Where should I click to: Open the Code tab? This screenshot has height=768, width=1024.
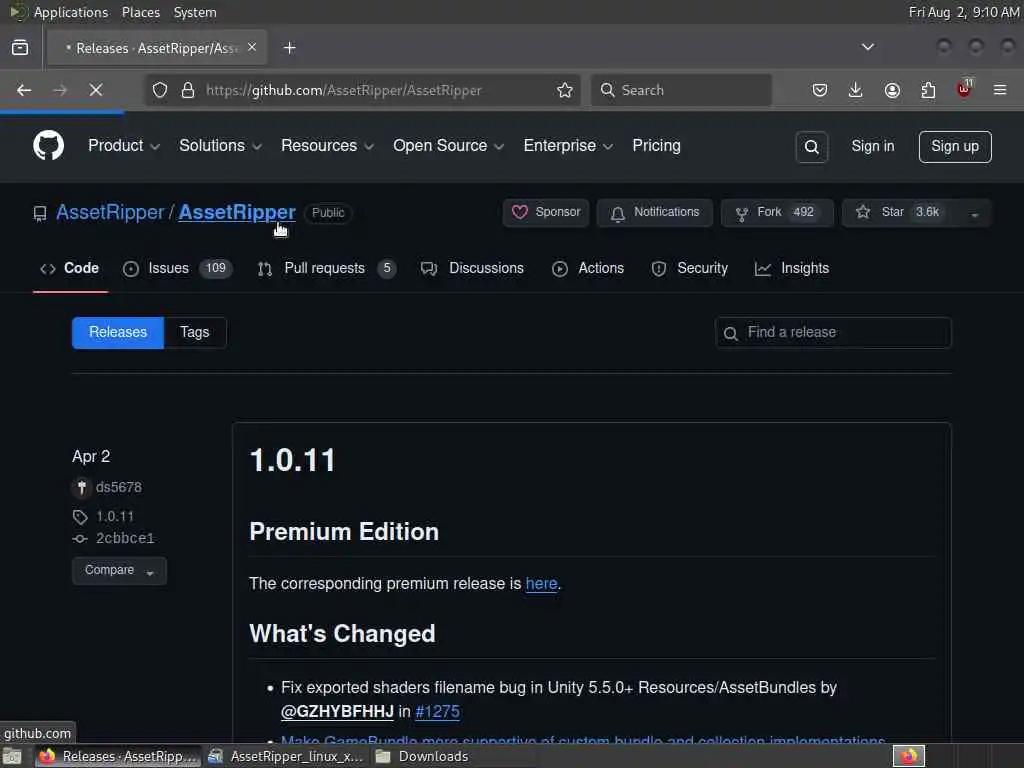coord(70,268)
